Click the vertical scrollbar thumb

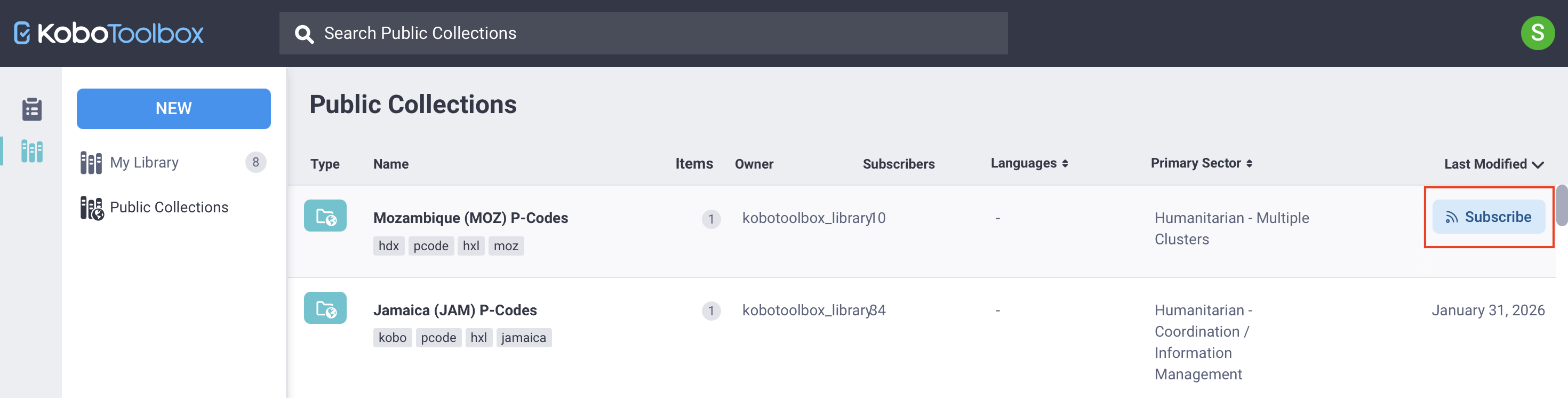[x=1561, y=206]
